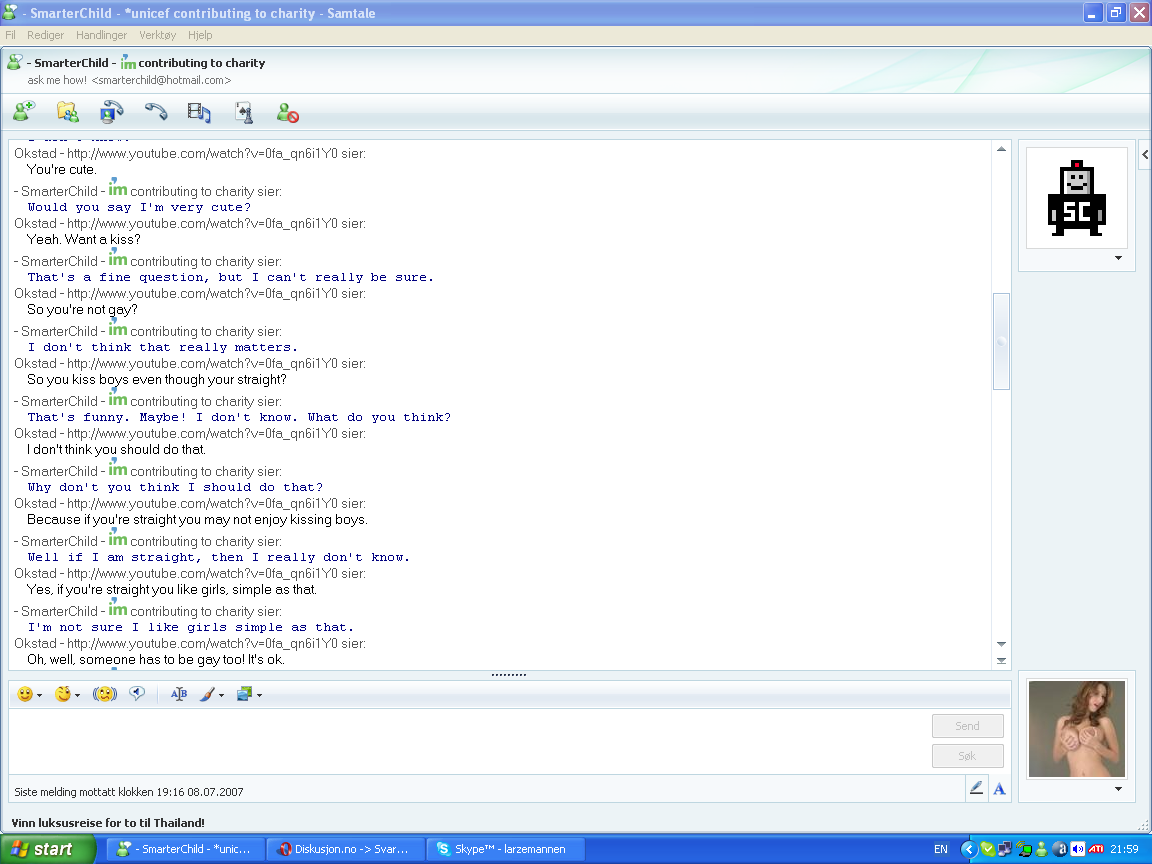Open the Fil menu
This screenshot has height=864, width=1152.
(x=10, y=35)
